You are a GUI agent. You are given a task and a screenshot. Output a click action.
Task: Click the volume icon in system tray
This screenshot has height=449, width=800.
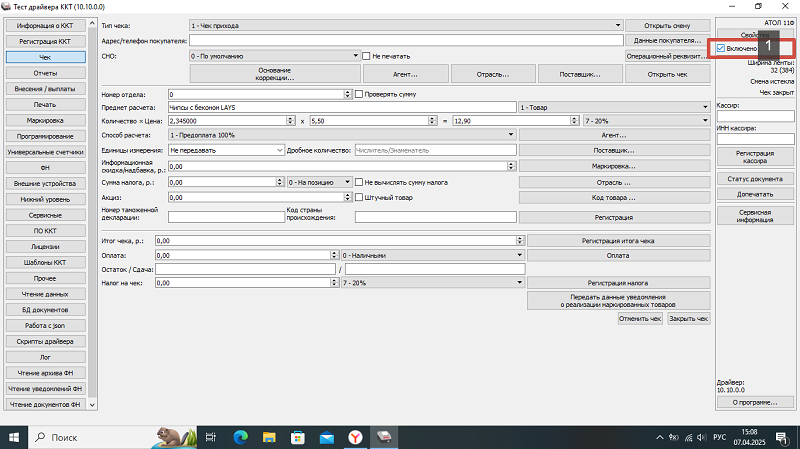pyautogui.click(x=702, y=437)
